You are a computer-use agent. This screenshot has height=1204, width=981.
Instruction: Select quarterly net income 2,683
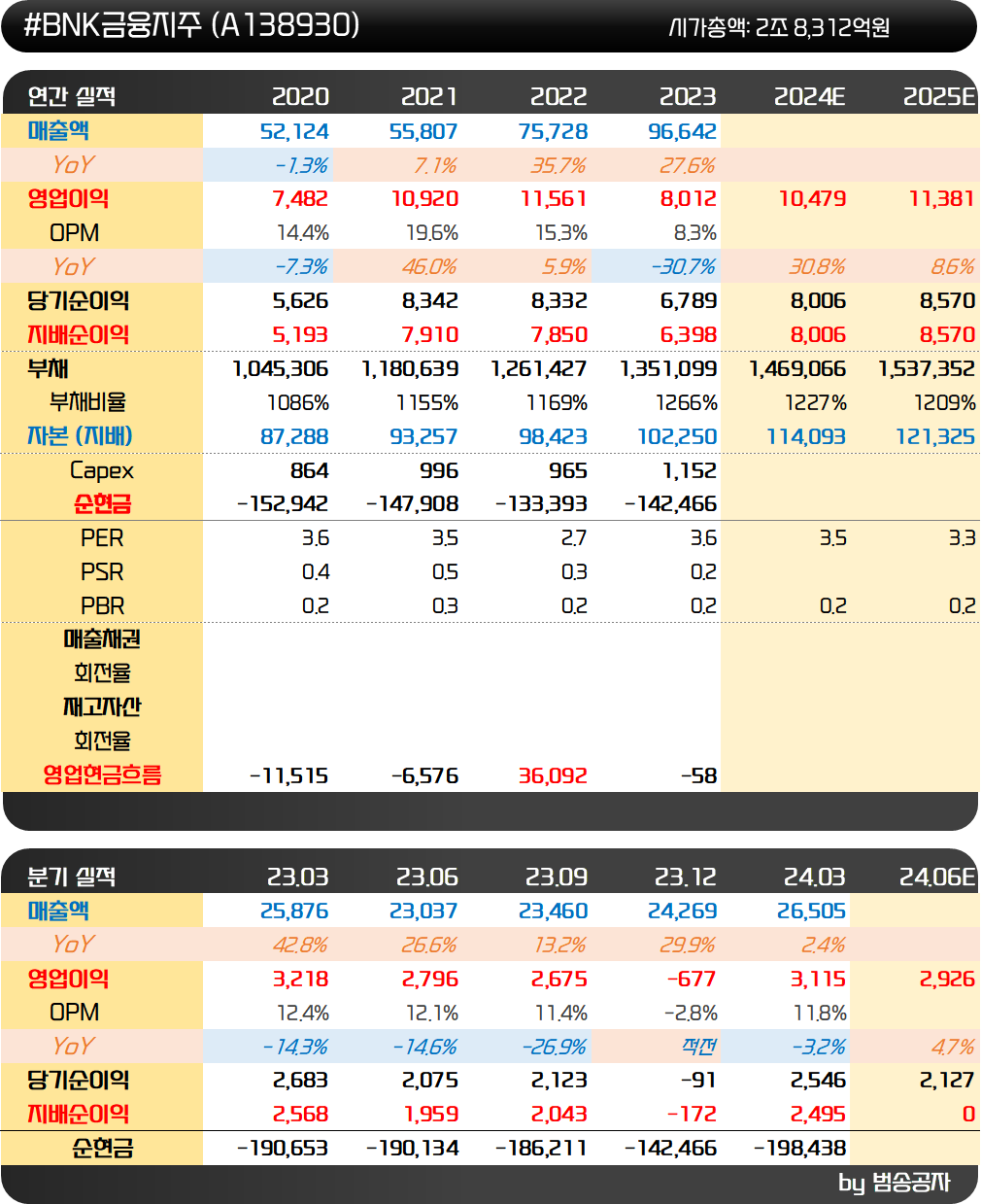click(x=301, y=1080)
